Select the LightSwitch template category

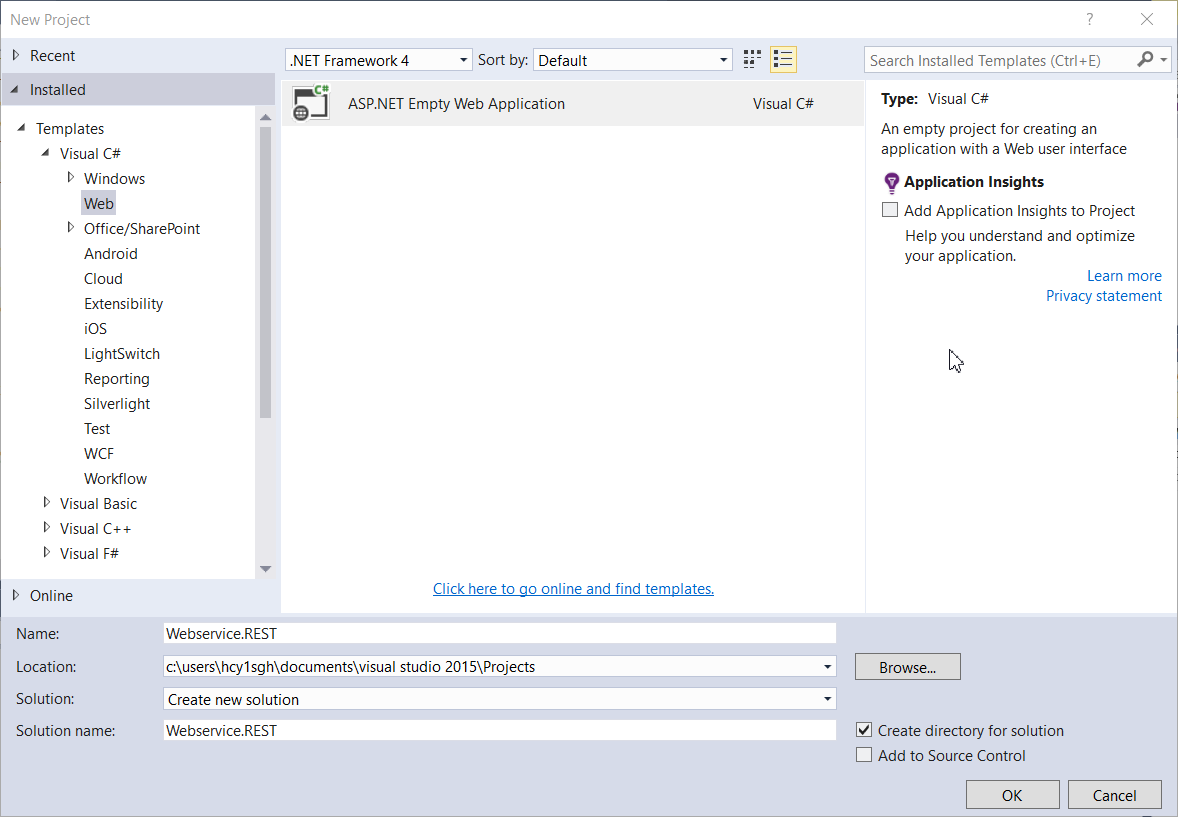122,353
